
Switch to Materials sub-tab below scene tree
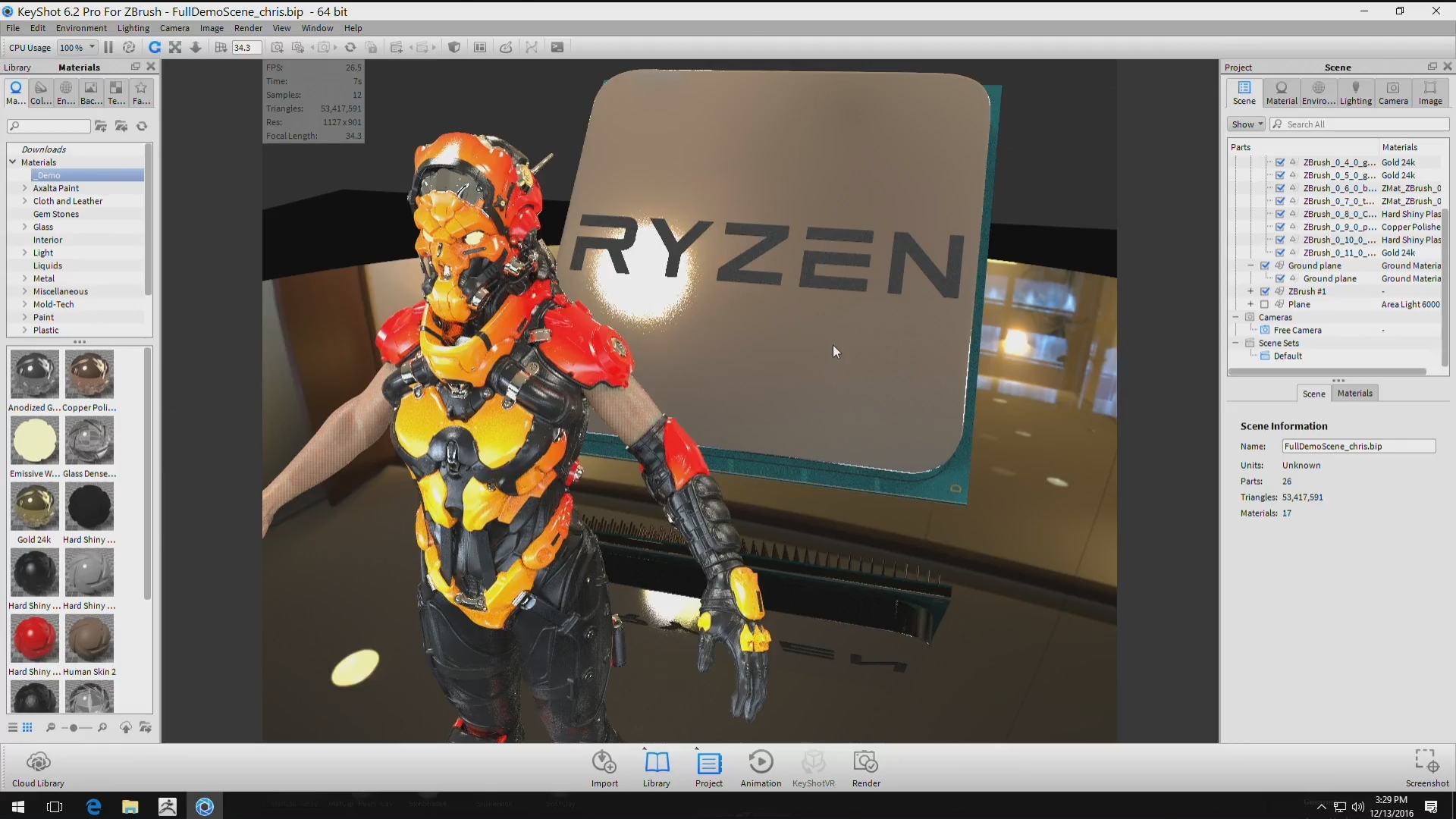[x=1354, y=393]
